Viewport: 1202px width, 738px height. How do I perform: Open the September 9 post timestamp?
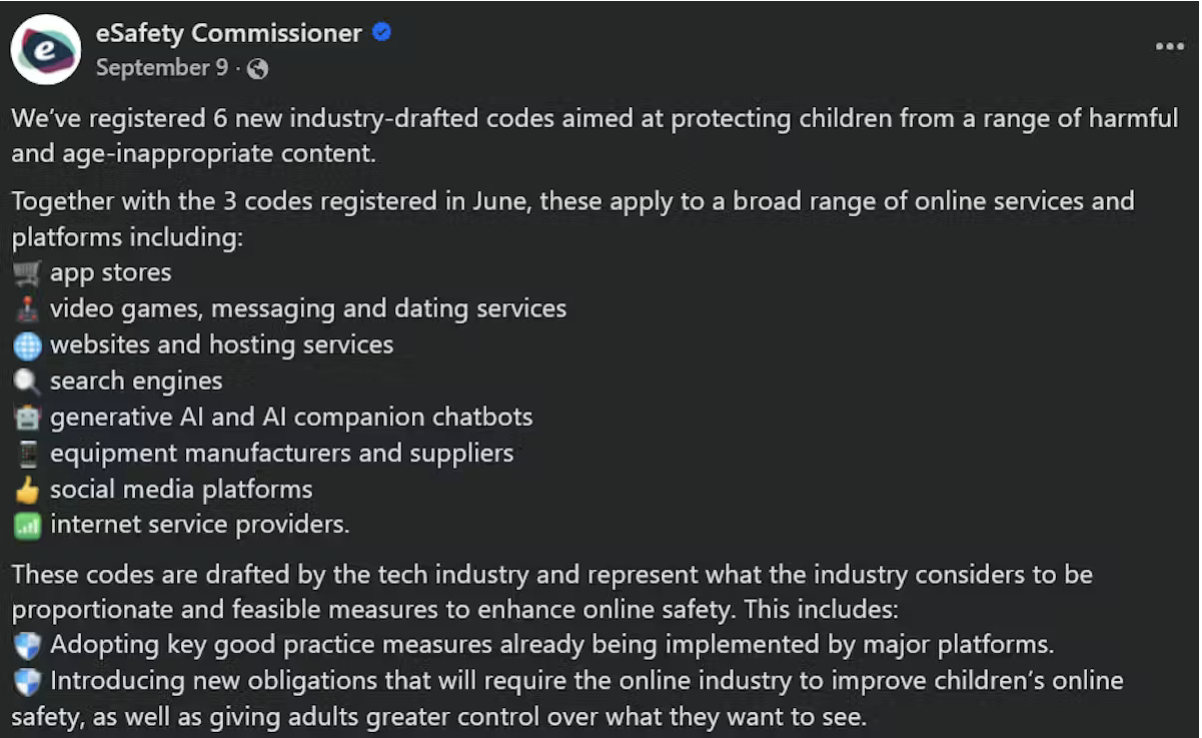pyautogui.click(x=162, y=68)
